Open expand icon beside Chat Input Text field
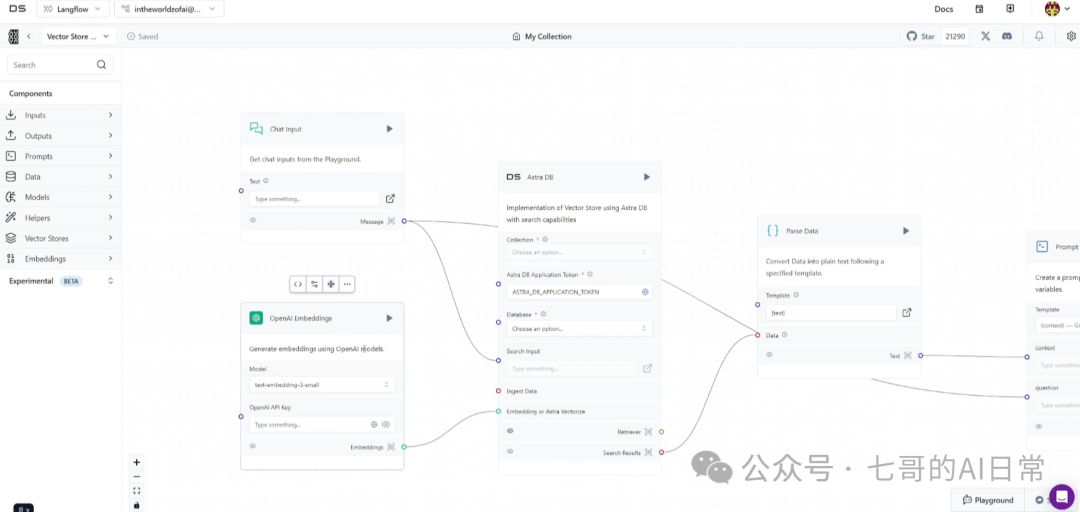This screenshot has width=1080, height=512. tap(391, 198)
